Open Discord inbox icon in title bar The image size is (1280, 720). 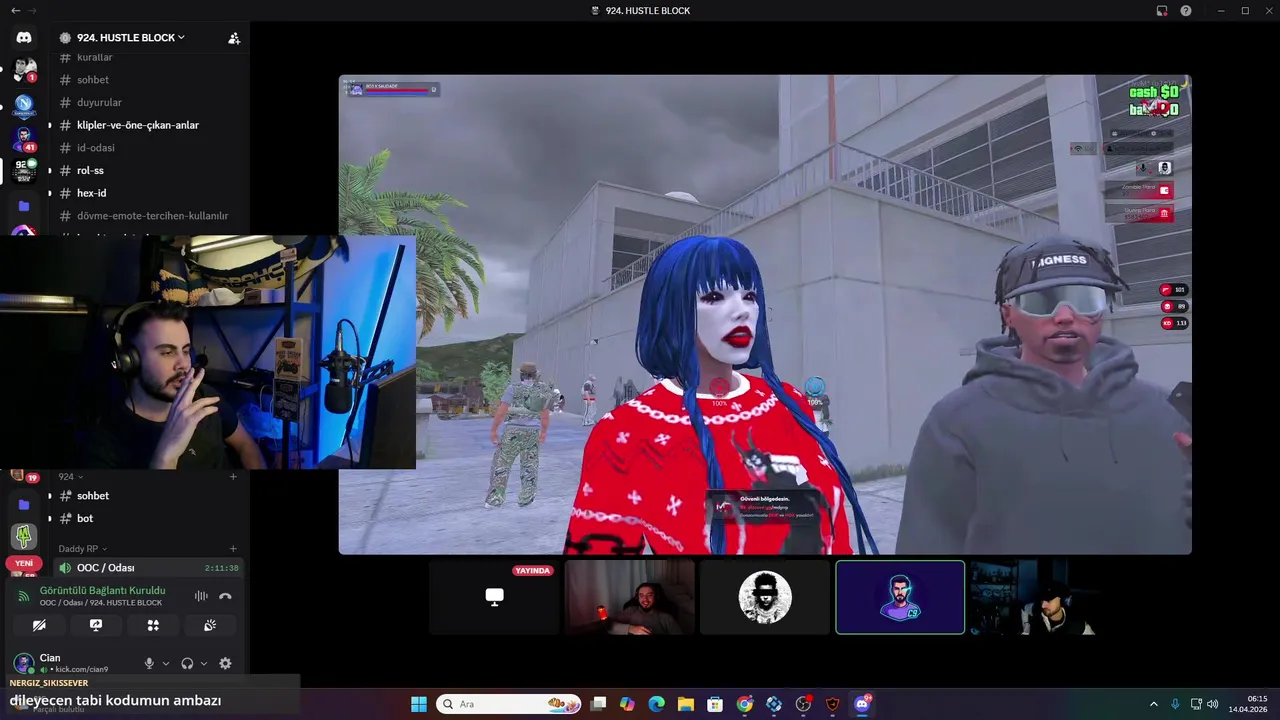click(1162, 11)
